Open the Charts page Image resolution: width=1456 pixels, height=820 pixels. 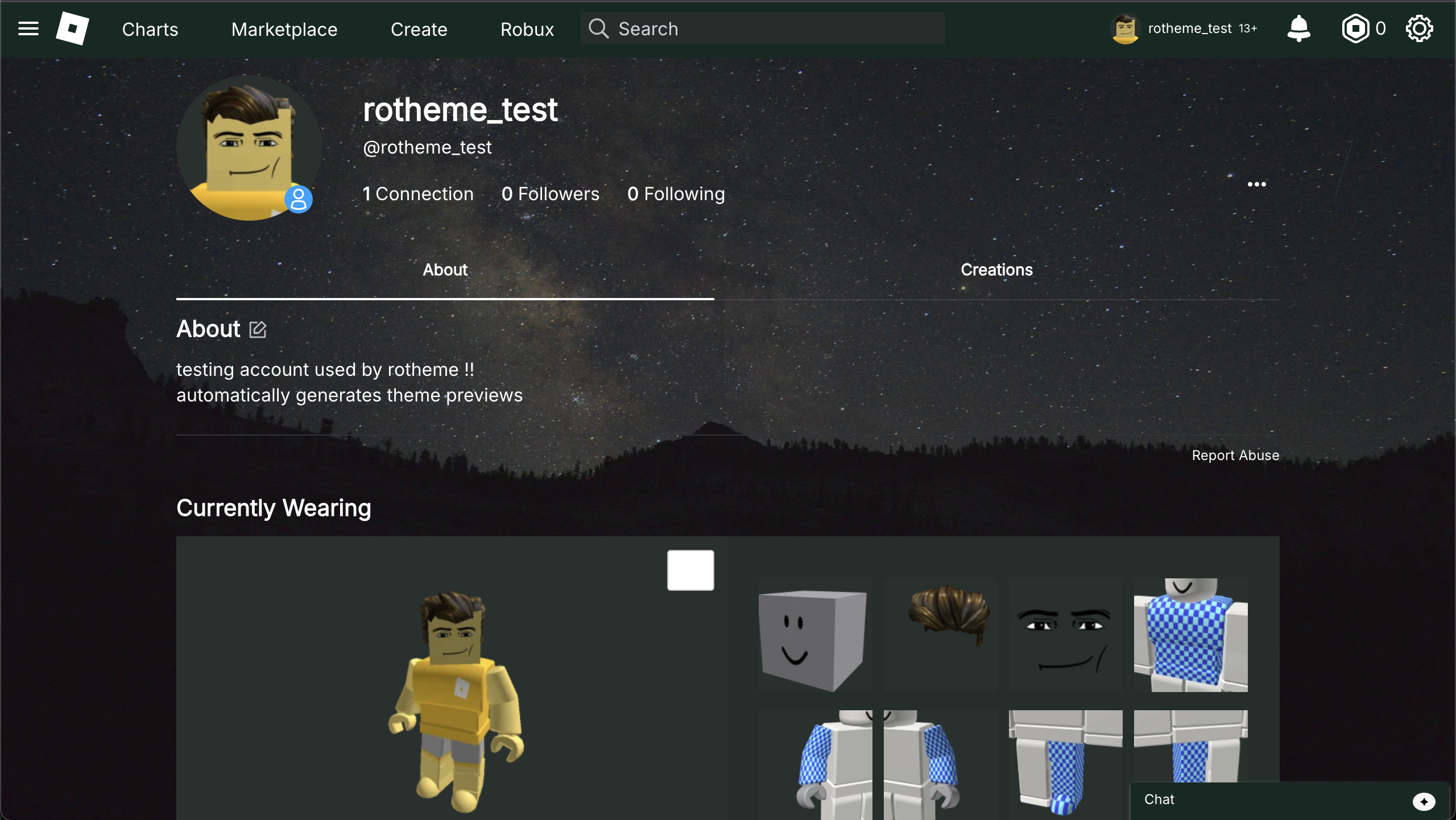coord(150,29)
